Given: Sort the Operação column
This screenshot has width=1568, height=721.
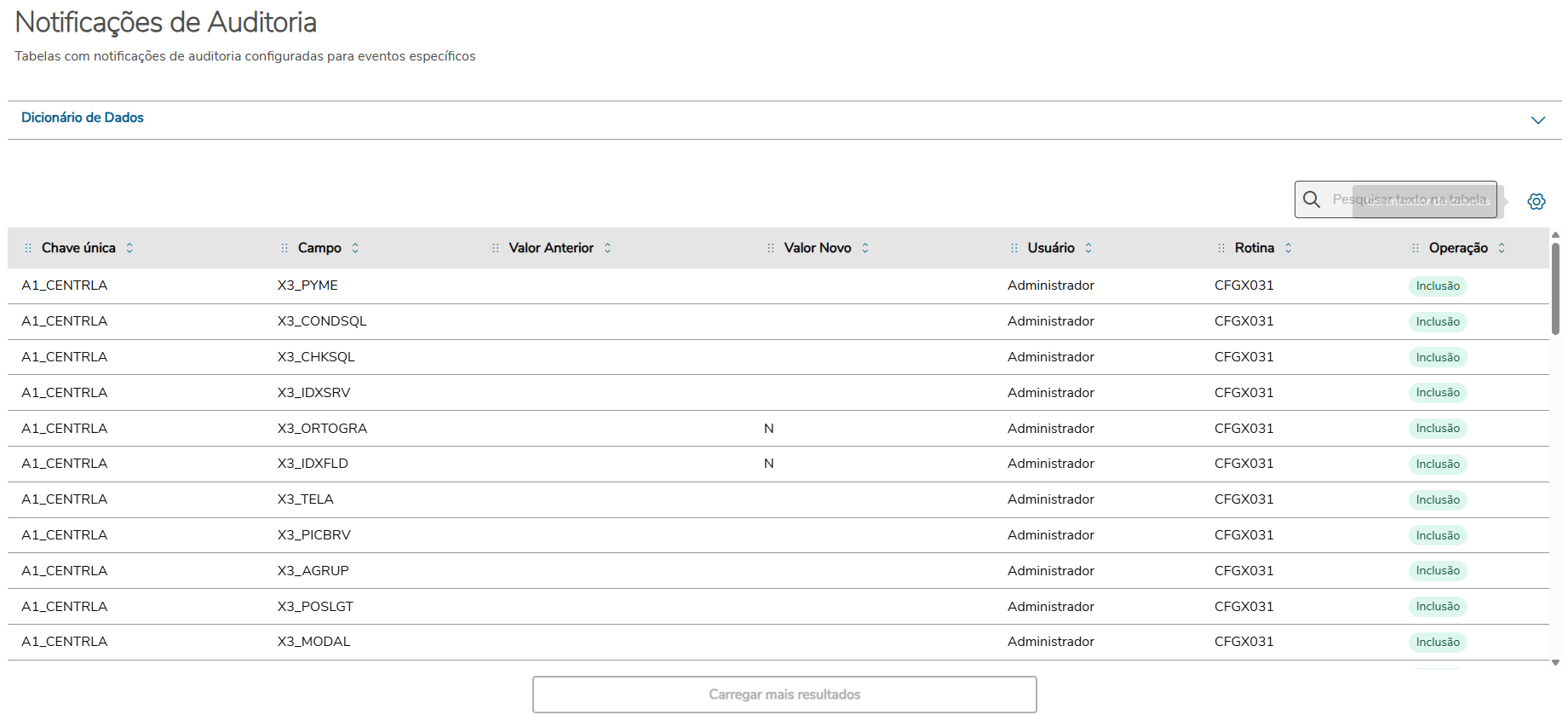Looking at the screenshot, I should click(x=1502, y=248).
